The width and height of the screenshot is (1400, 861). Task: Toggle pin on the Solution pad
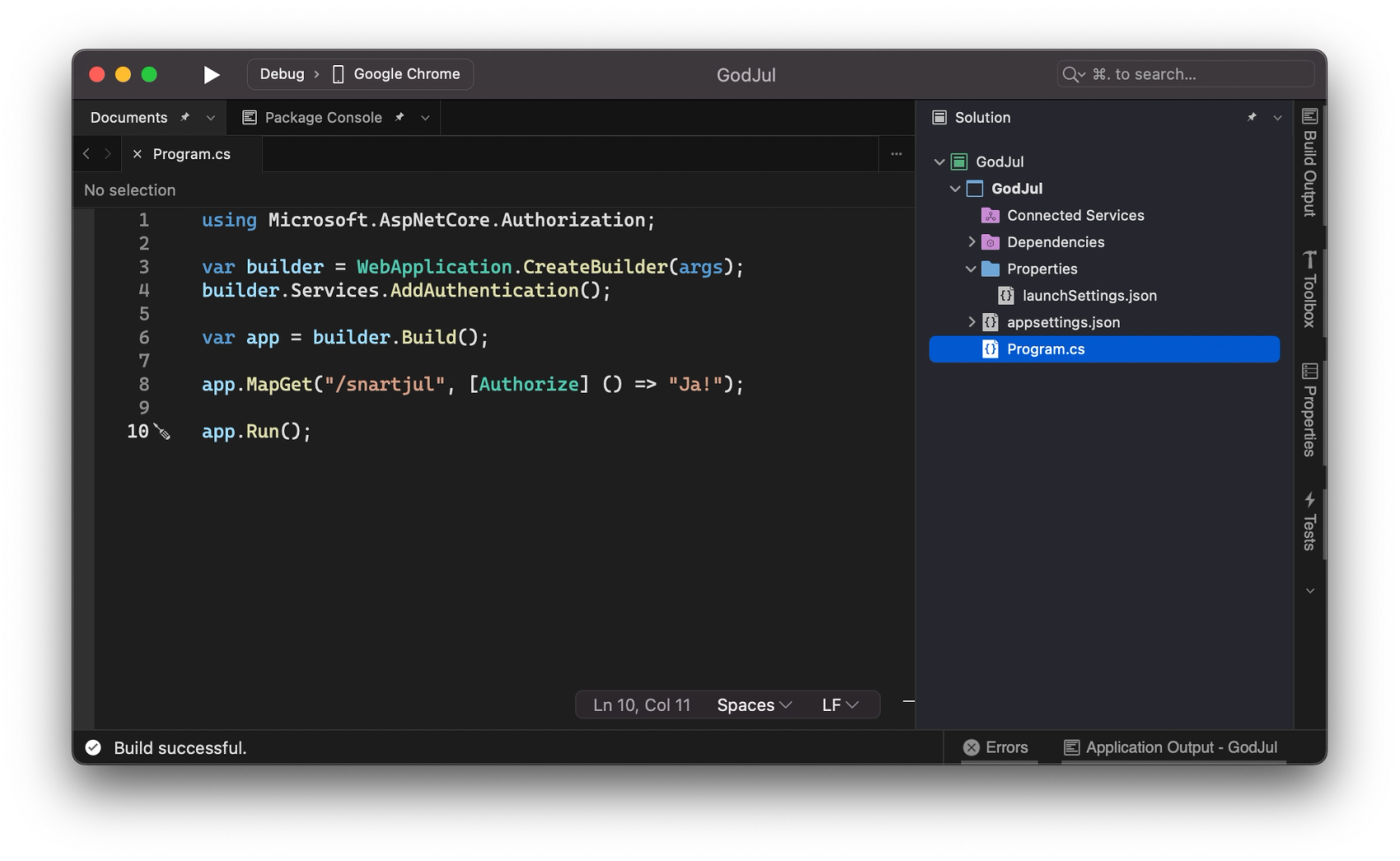coord(1252,118)
